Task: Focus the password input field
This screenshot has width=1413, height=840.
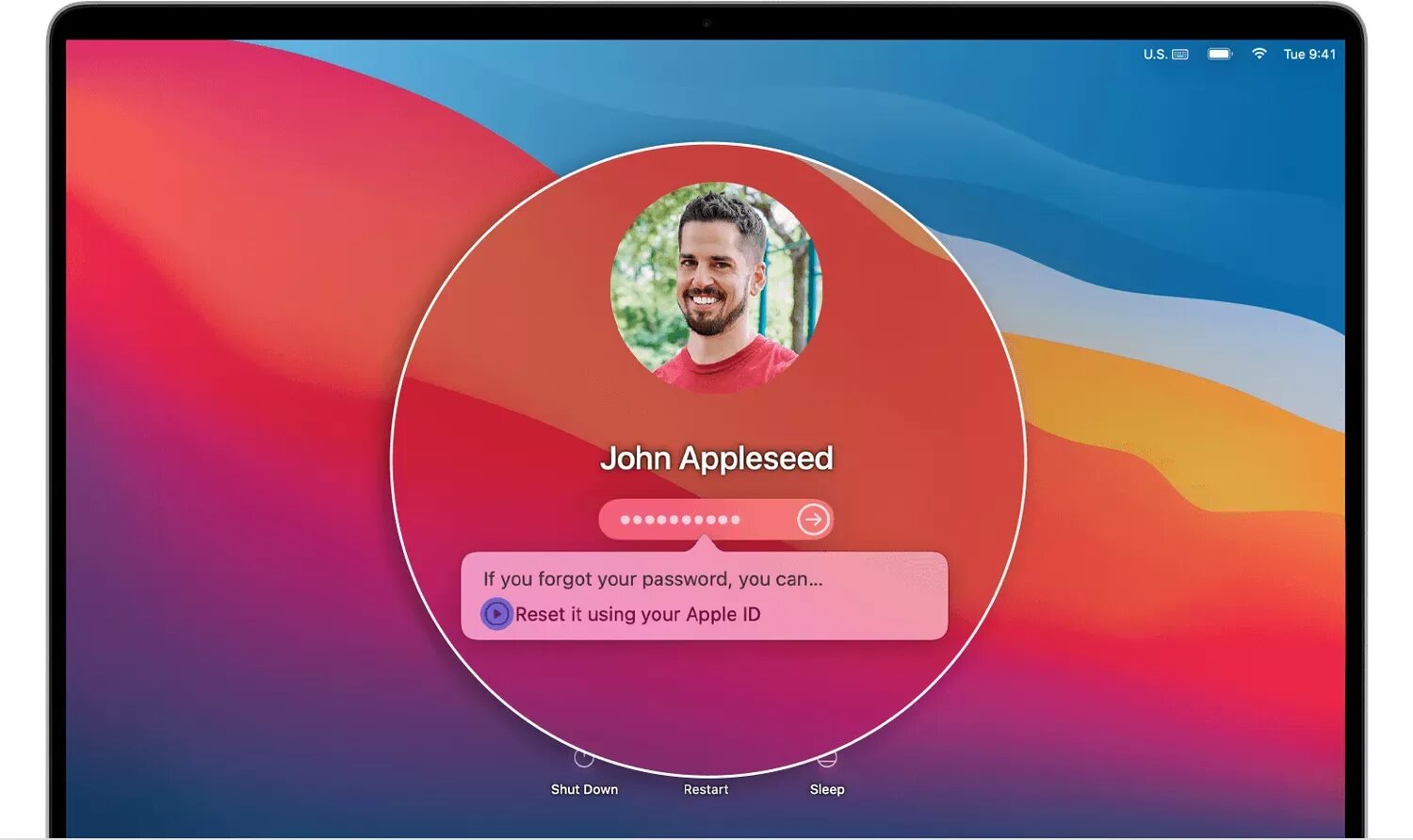Action: click(716, 519)
